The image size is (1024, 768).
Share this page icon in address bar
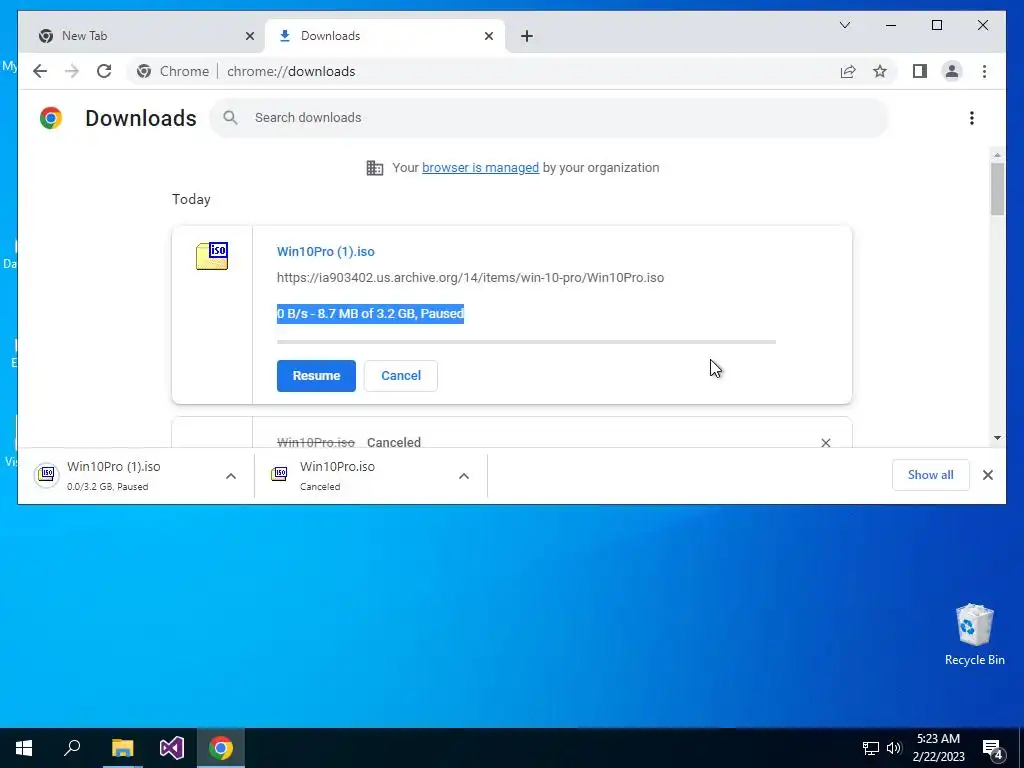click(x=848, y=71)
